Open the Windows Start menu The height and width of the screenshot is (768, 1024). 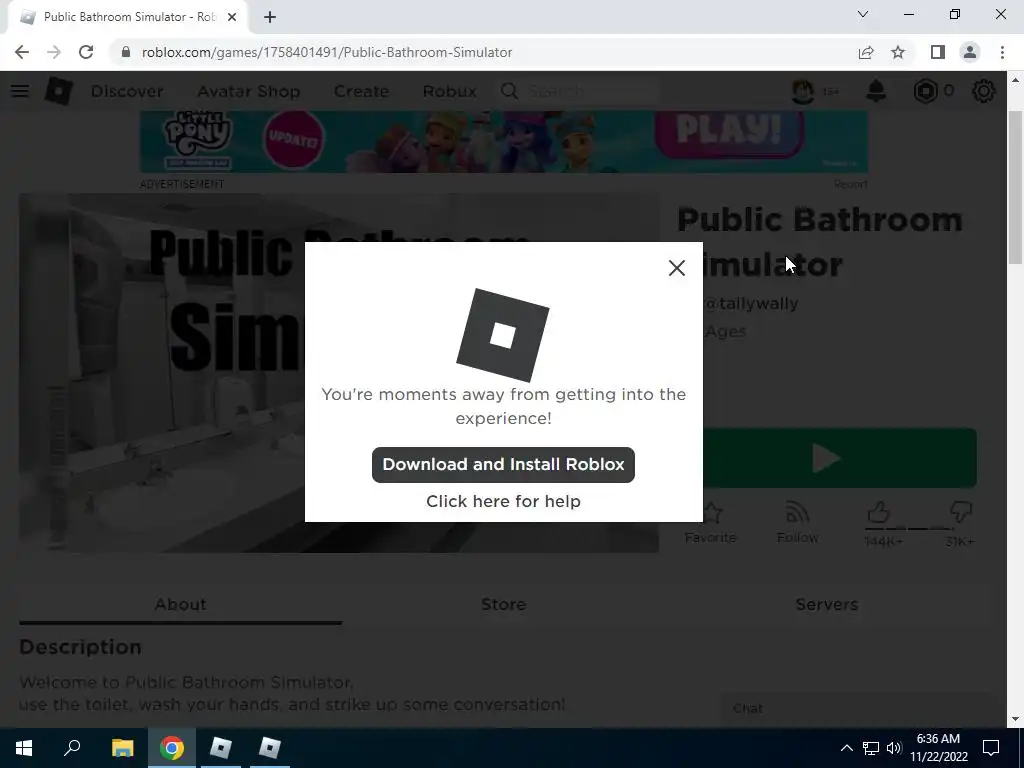click(24, 748)
